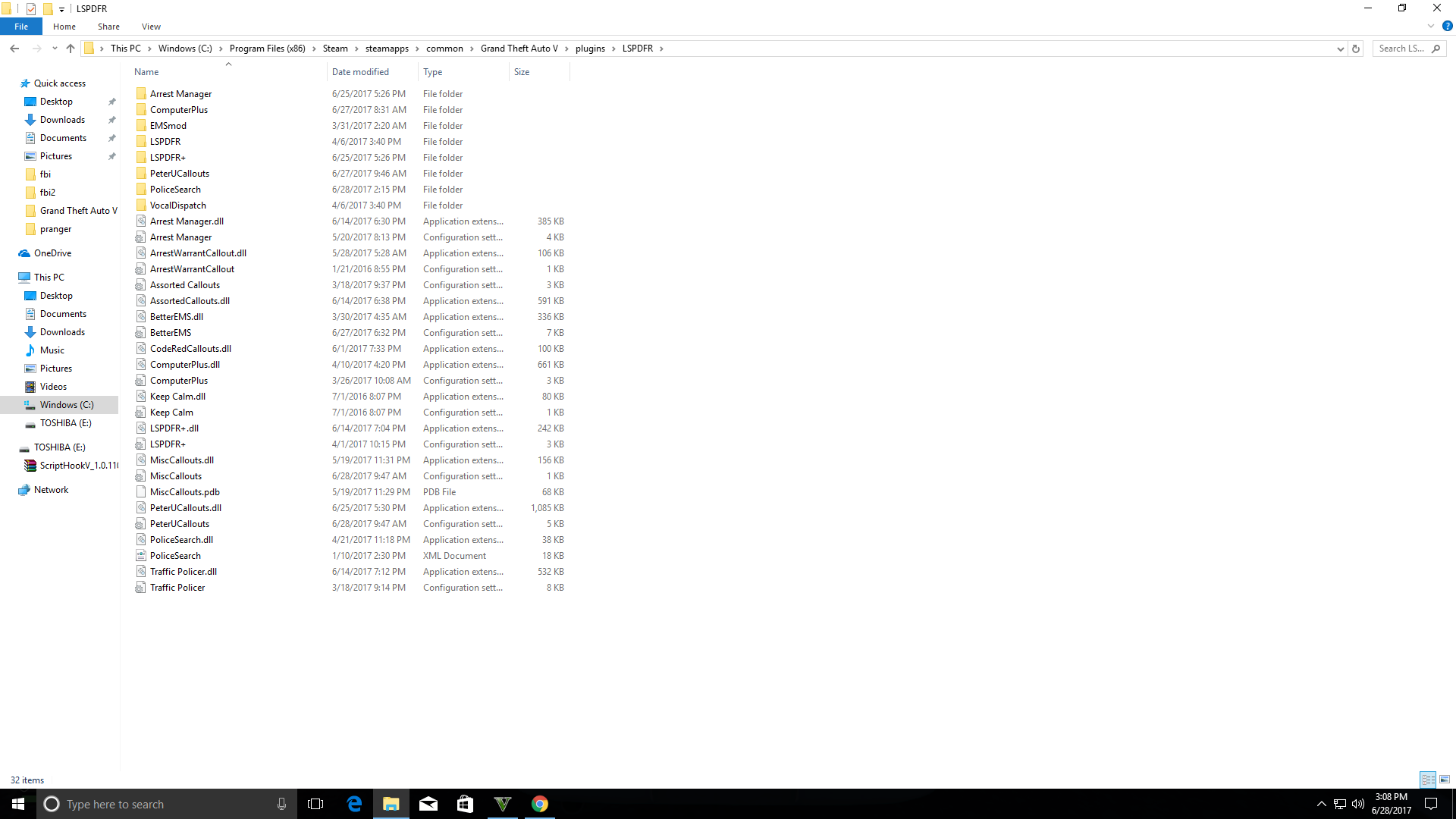Expand the ribbon with the chevron

(1431, 26)
